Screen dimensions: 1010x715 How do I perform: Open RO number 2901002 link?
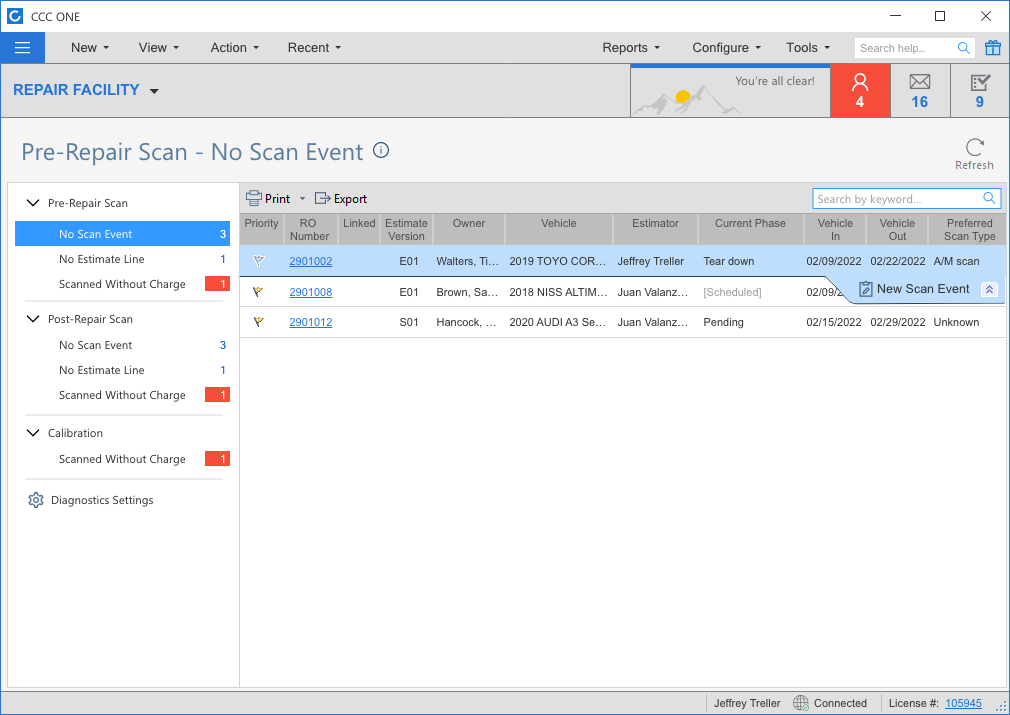coord(310,261)
